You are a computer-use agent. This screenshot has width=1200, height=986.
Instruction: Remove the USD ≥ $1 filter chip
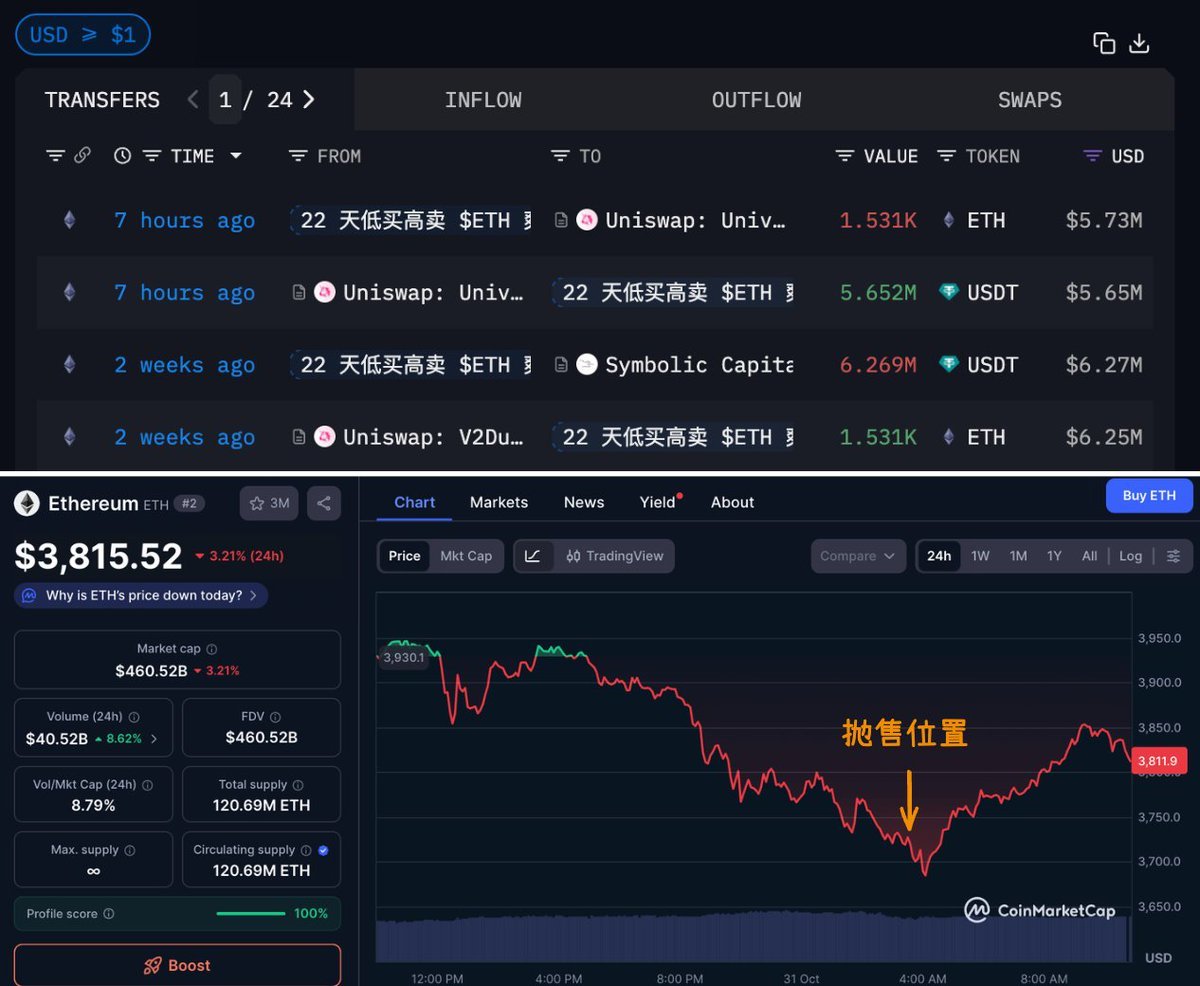(x=82, y=35)
